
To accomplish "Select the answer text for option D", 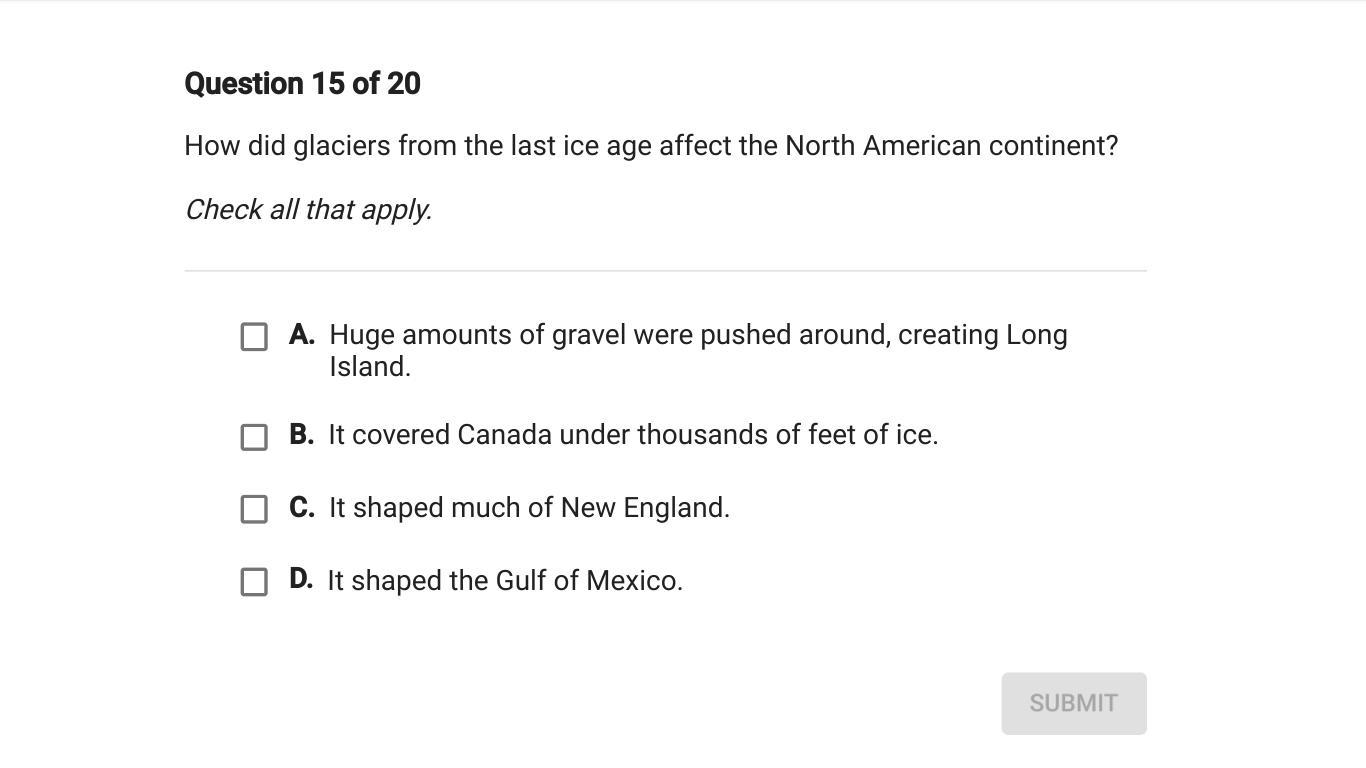I will pyautogui.click(x=505, y=581).
